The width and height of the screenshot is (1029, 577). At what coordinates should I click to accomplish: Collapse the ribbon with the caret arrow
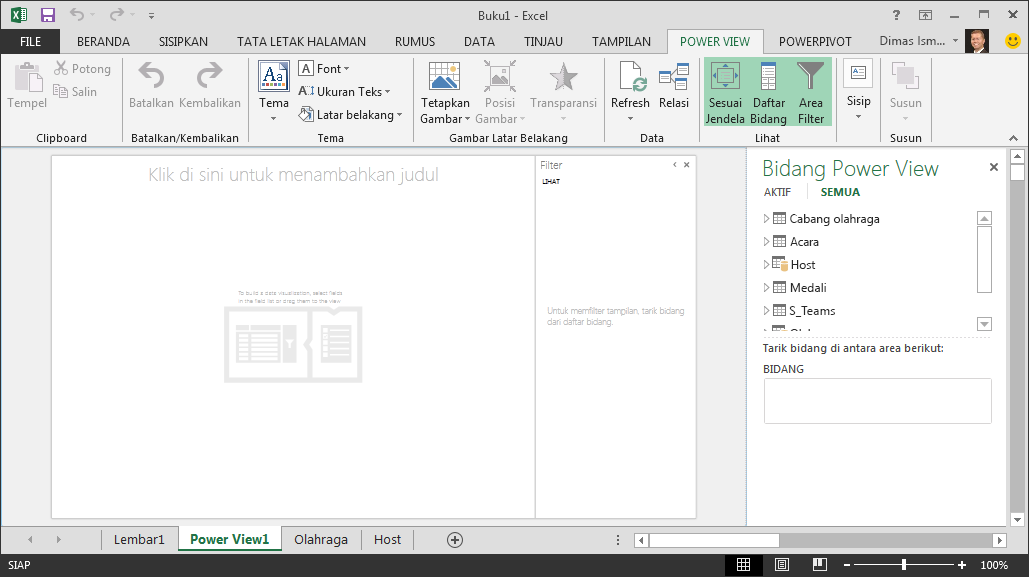pyautogui.click(x=1013, y=138)
